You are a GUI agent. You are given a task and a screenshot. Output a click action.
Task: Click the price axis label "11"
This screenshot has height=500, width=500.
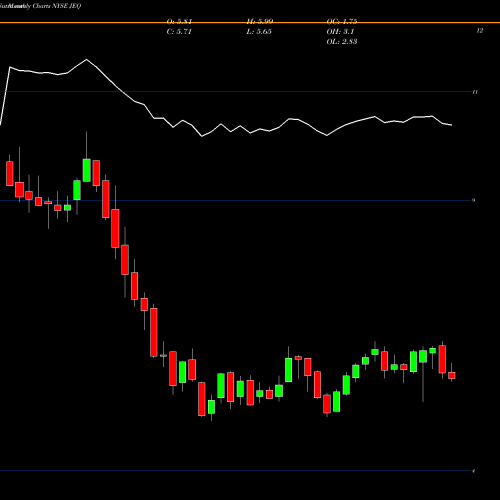(475, 92)
